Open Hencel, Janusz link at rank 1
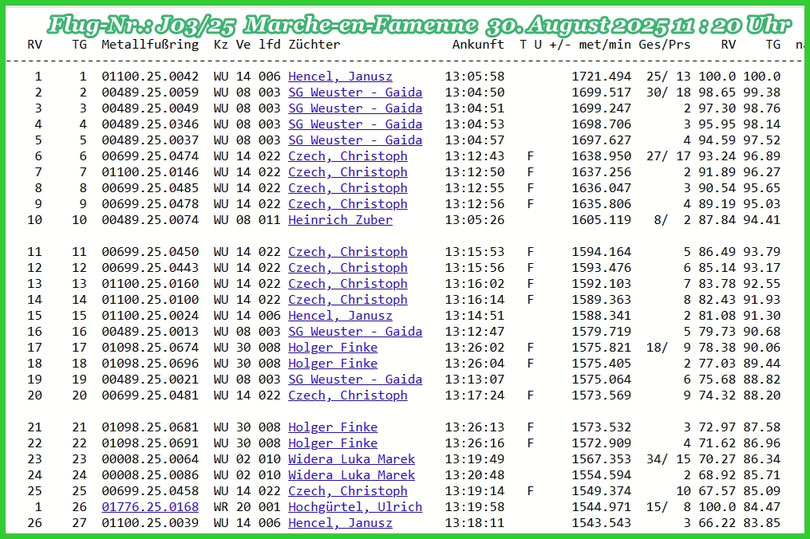The height and width of the screenshot is (539, 810). (340, 76)
